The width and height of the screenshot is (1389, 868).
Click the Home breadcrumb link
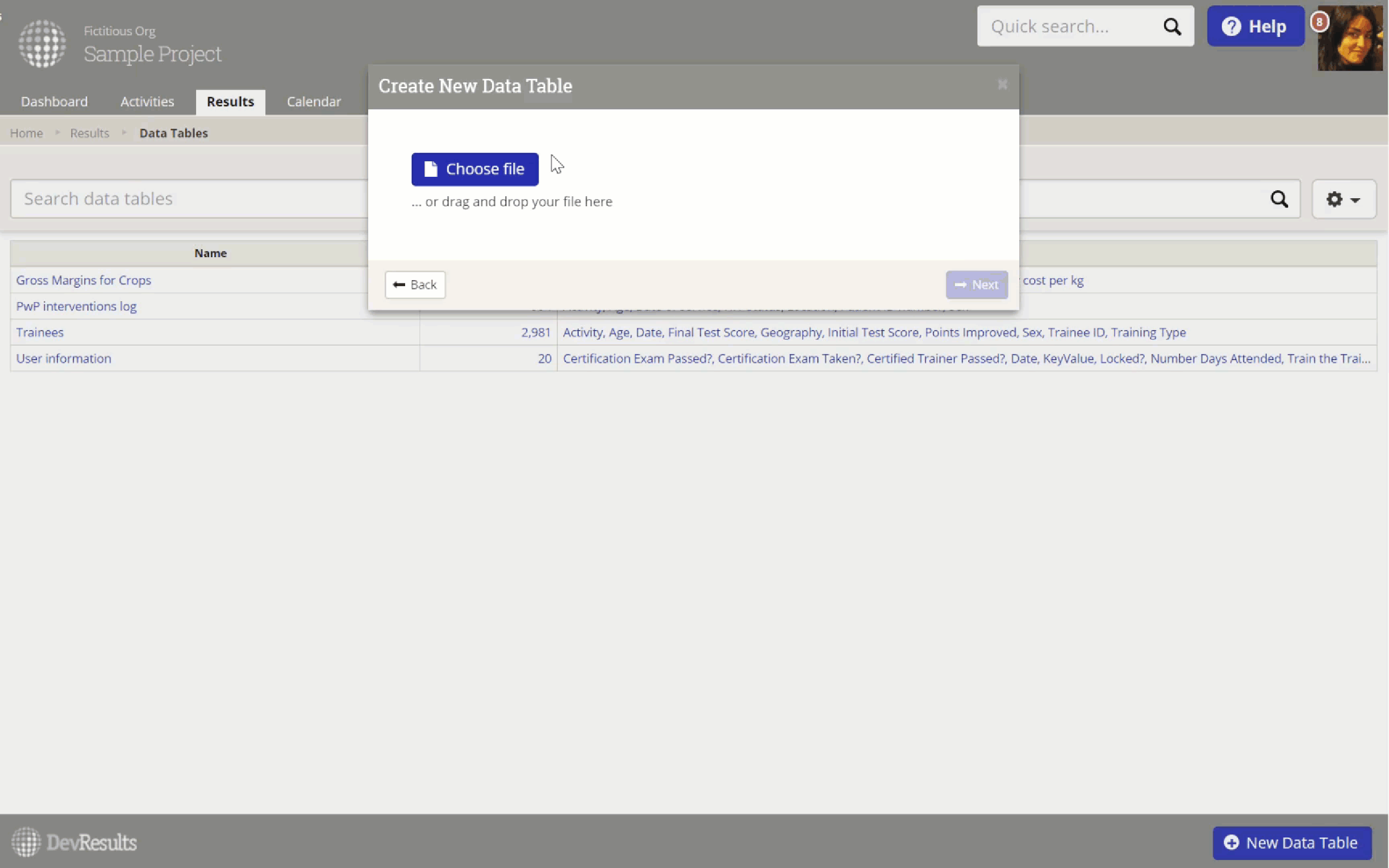[x=26, y=133]
